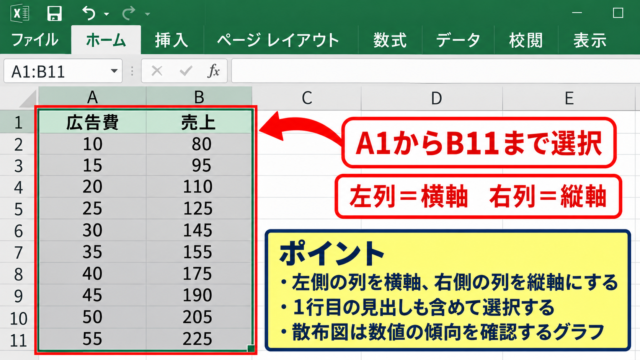Click cell B10 containing 205
640x360 pixels.
[199, 318]
